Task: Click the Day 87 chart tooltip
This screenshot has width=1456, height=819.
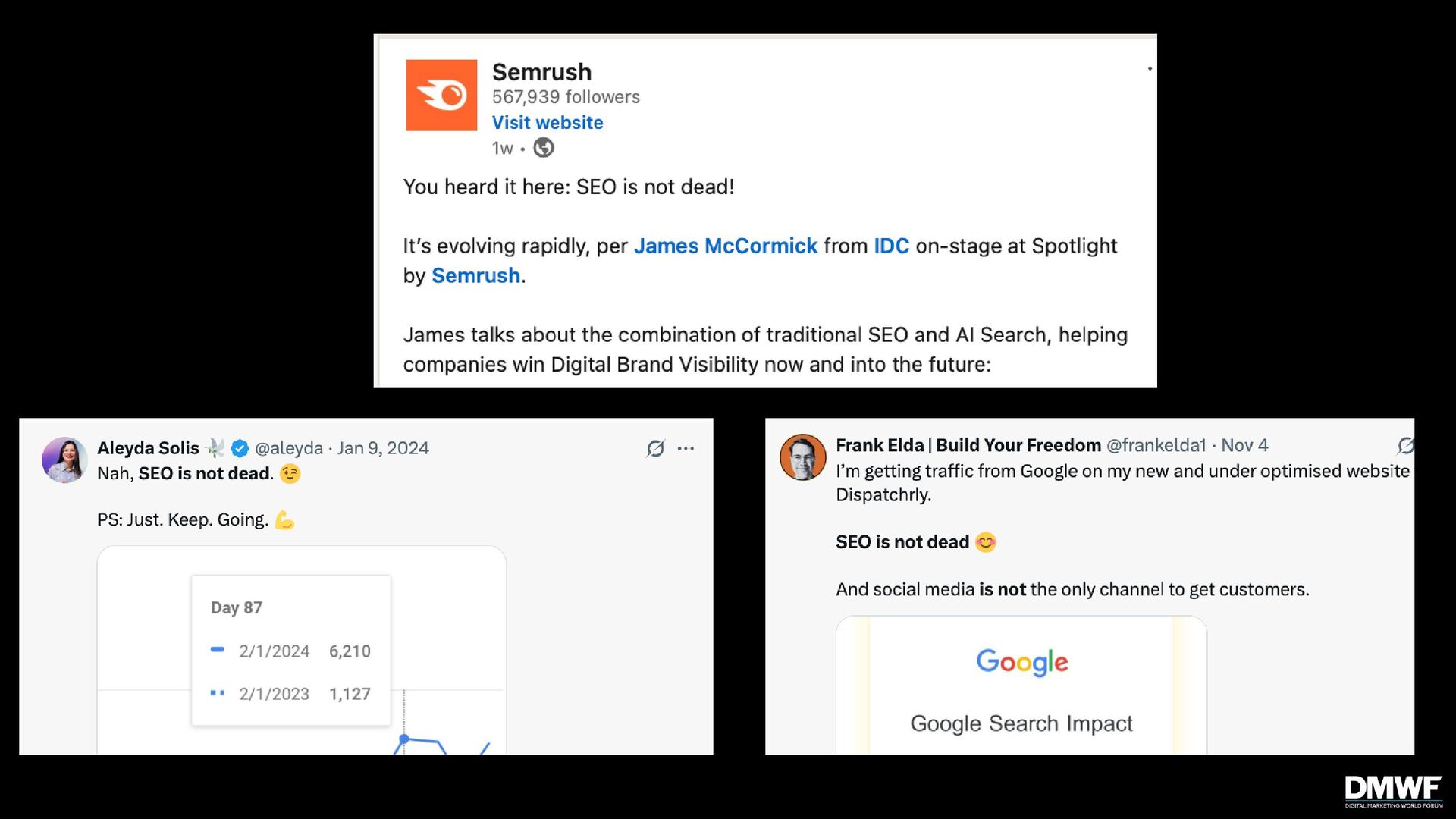Action: coord(290,650)
